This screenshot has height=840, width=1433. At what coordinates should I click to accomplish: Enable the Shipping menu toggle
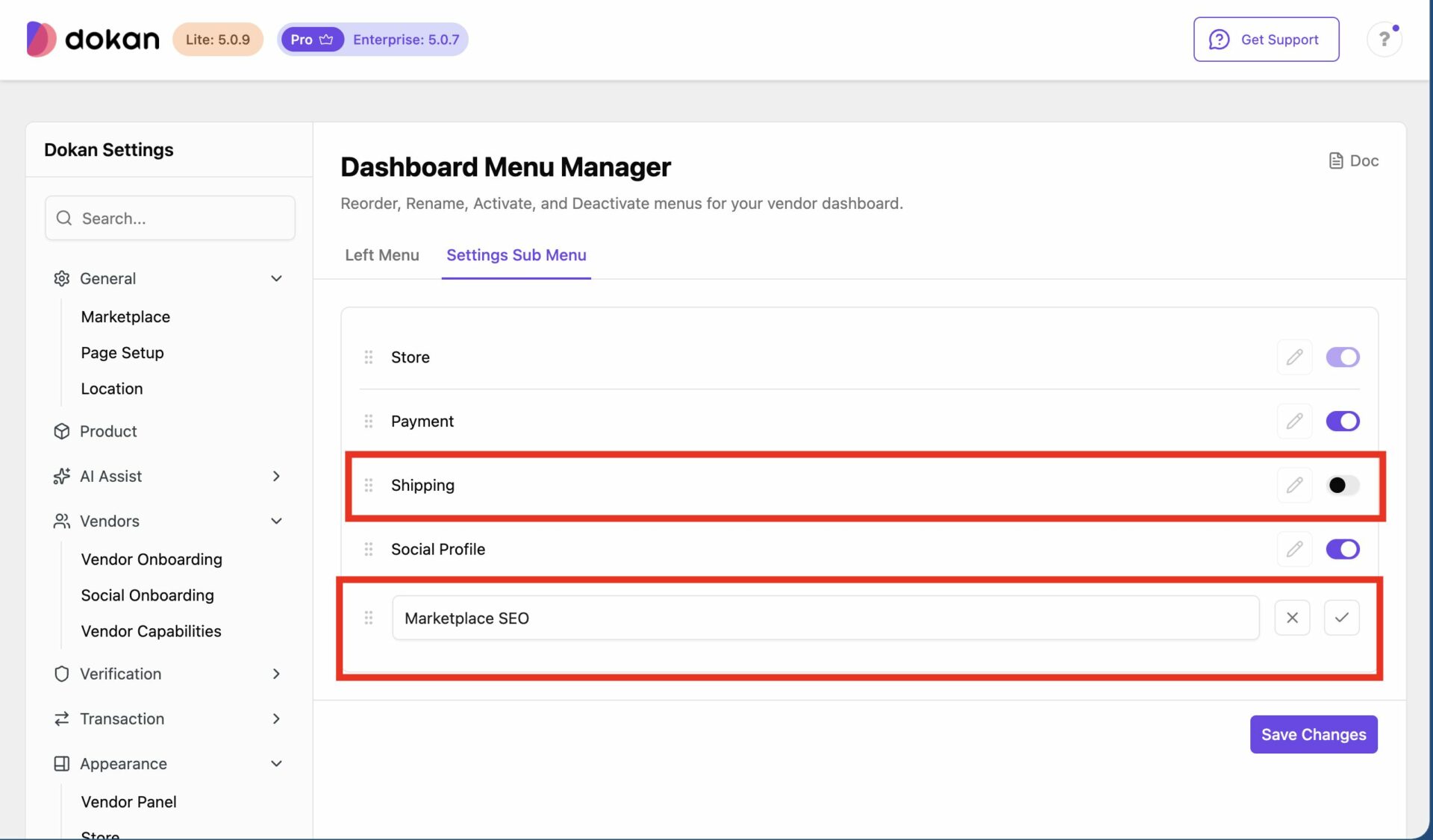pyautogui.click(x=1342, y=486)
